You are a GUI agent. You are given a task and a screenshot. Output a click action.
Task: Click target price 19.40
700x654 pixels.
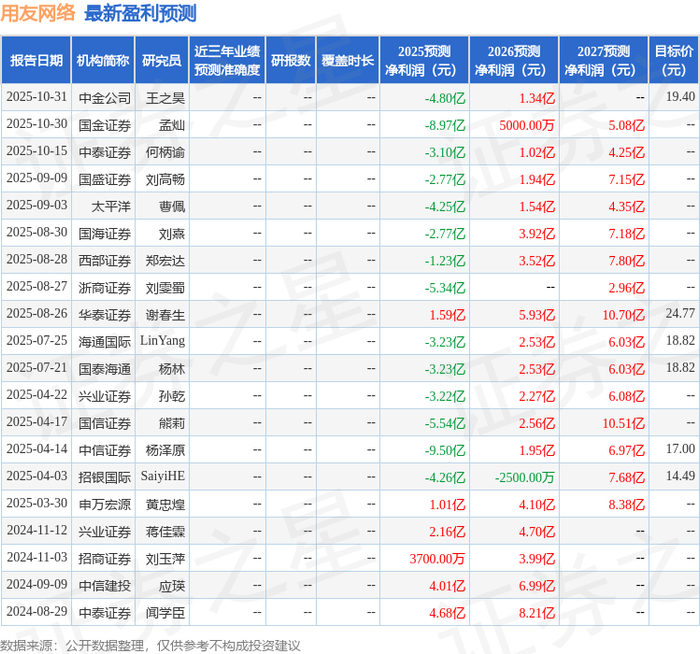coord(680,96)
